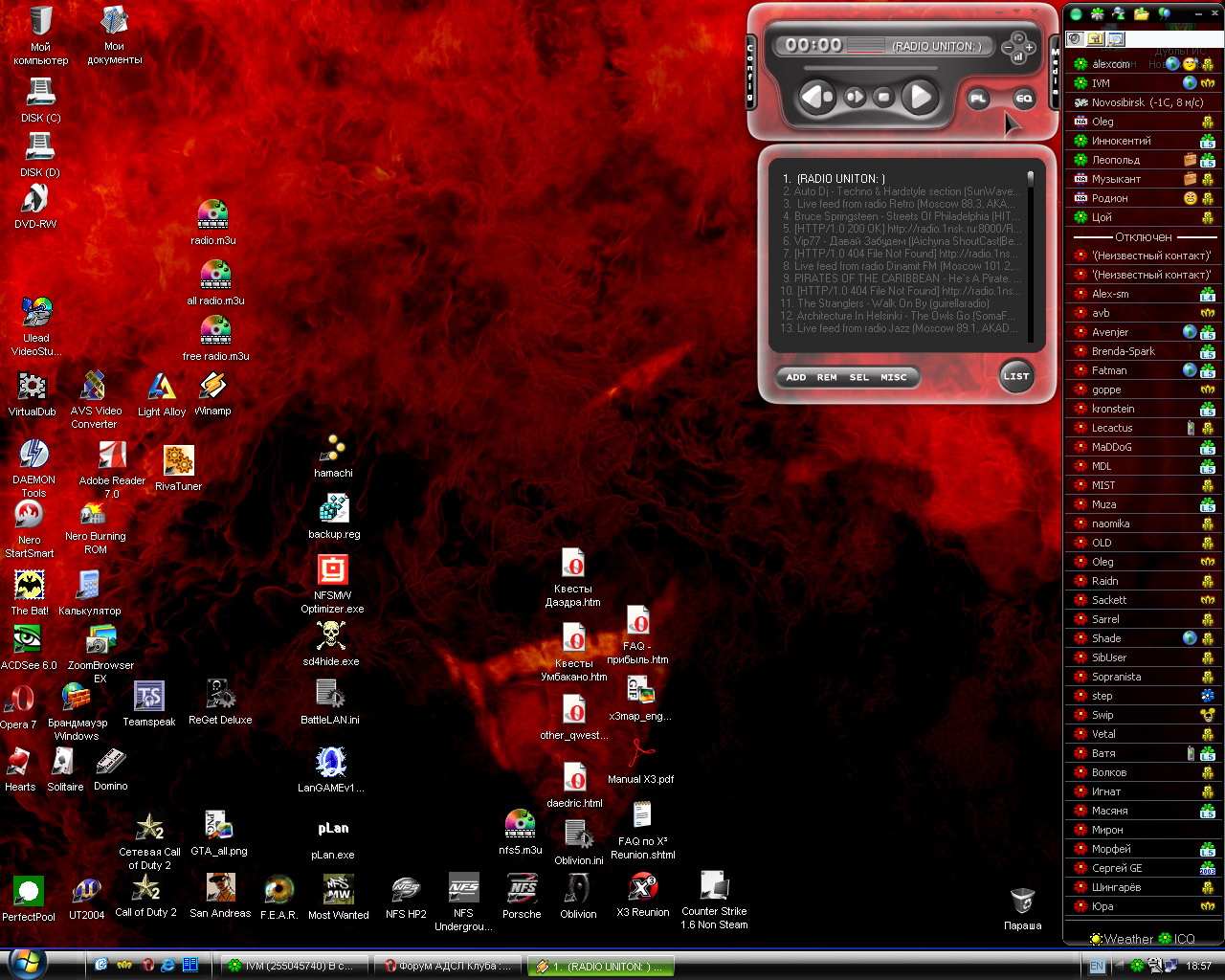This screenshot has height=980, width=1225.
Task: Open the Oblivion game shortcut
Action: pyautogui.click(x=577, y=895)
